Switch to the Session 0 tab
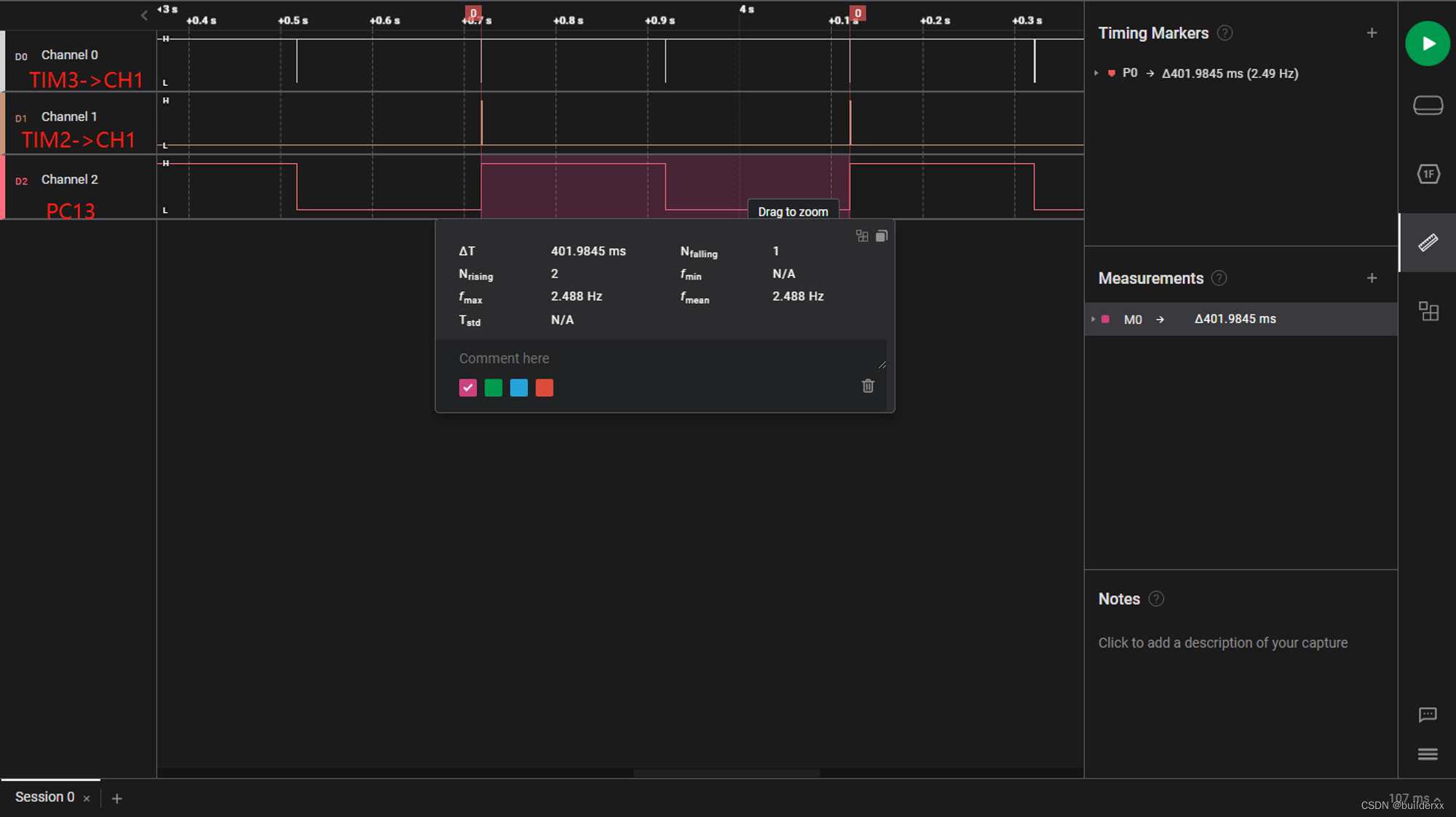This screenshot has width=1456, height=817. (x=44, y=797)
